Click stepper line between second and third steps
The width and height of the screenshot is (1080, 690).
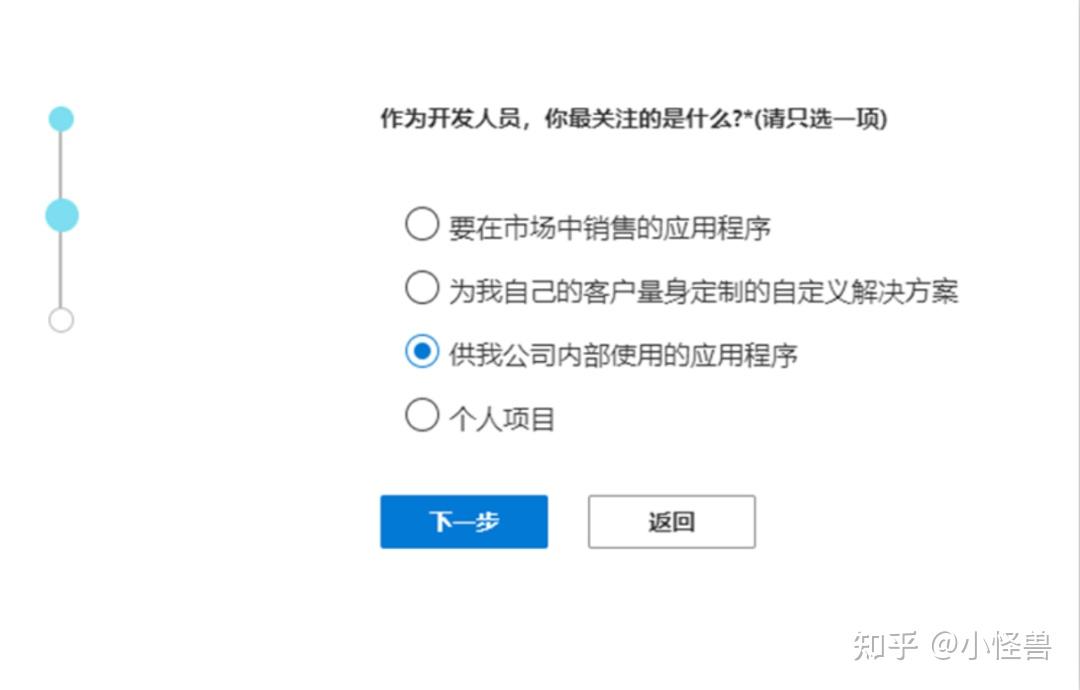click(61, 270)
